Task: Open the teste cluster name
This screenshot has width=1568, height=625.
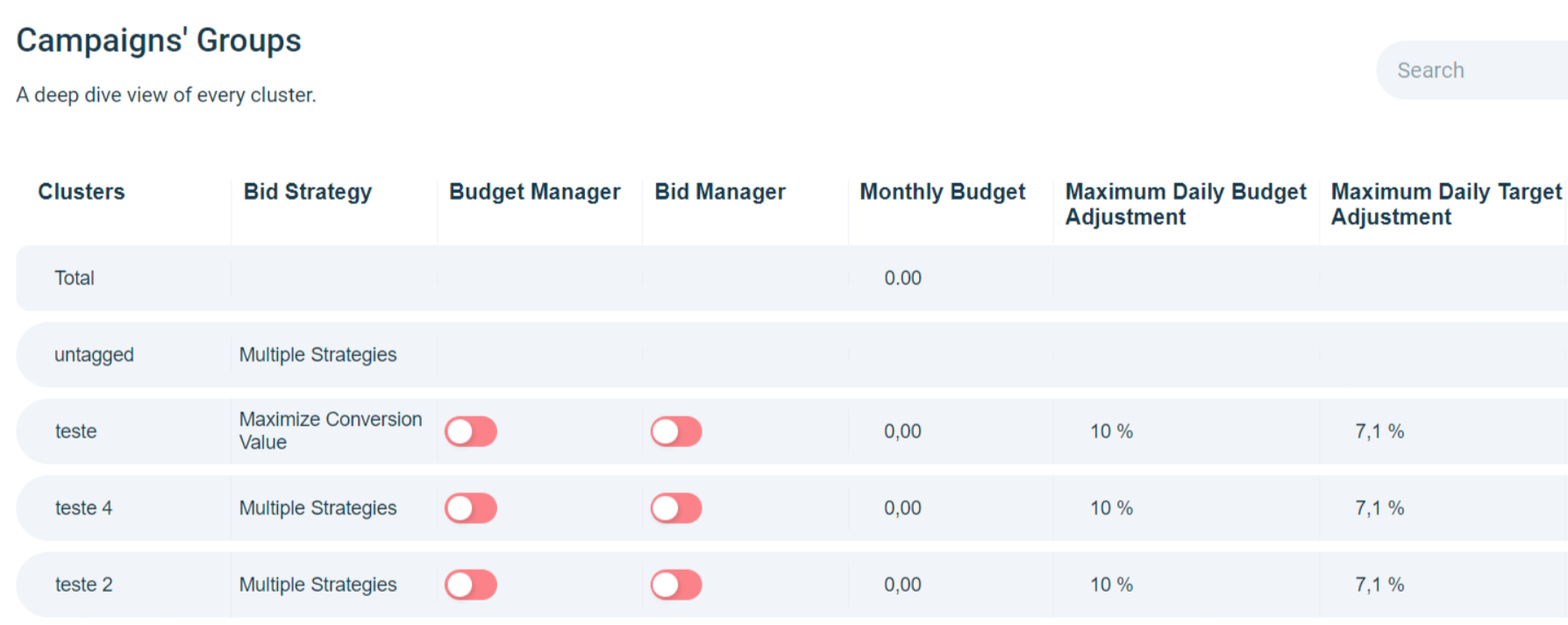Action: [x=76, y=431]
